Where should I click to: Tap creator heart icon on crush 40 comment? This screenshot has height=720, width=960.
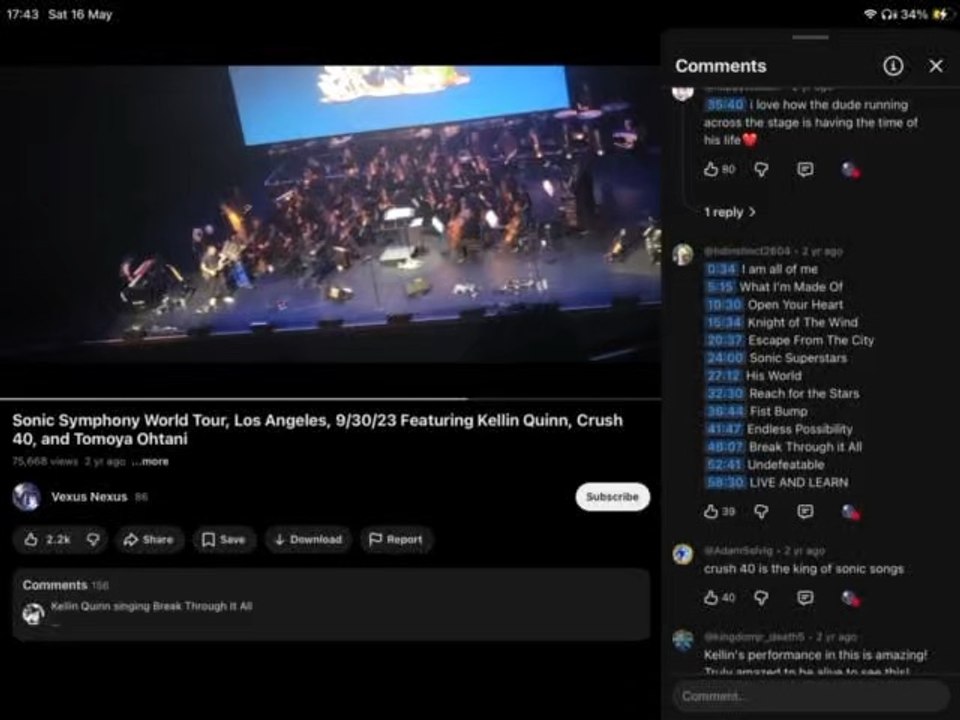(x=850, y=598)
